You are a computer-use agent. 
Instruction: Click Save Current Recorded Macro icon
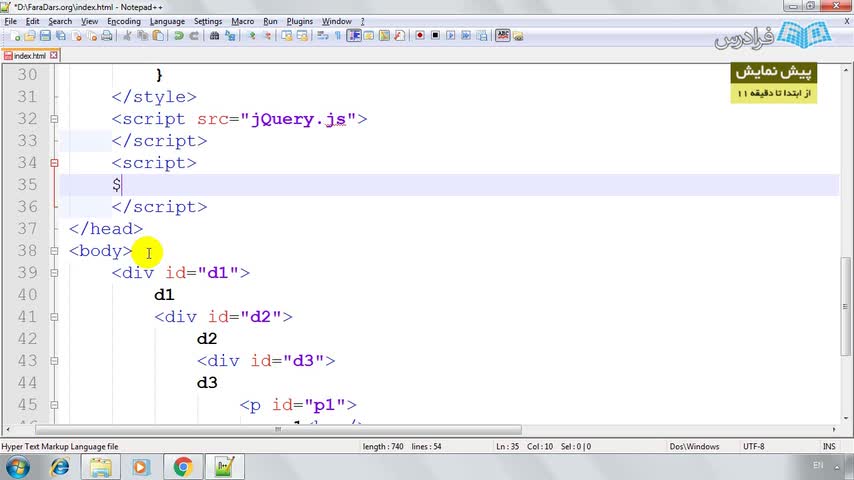click(481, 36)
